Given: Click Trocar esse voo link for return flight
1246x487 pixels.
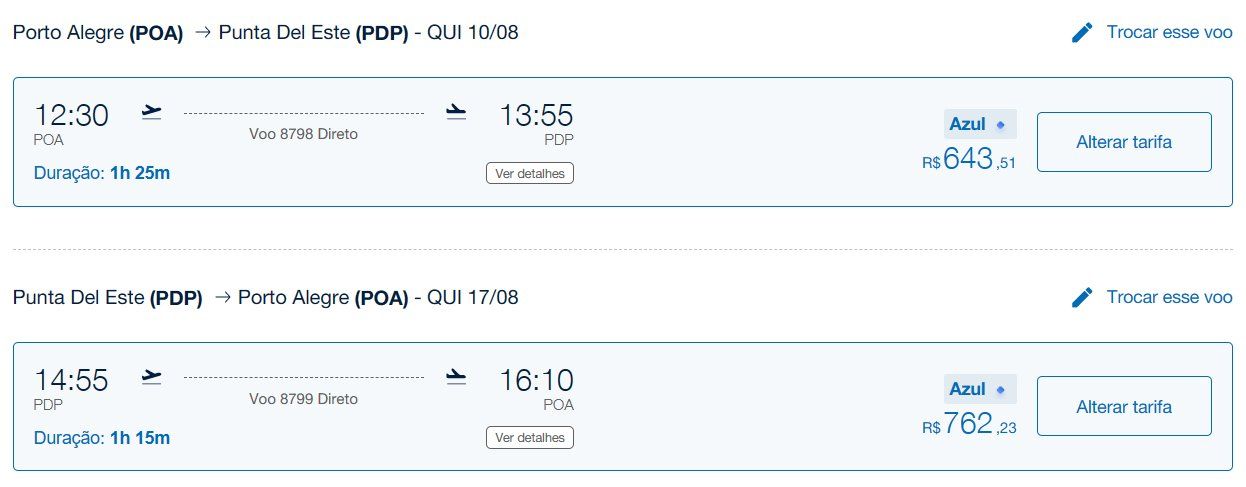Looking at the screenshot, I should coord(1169,297).
